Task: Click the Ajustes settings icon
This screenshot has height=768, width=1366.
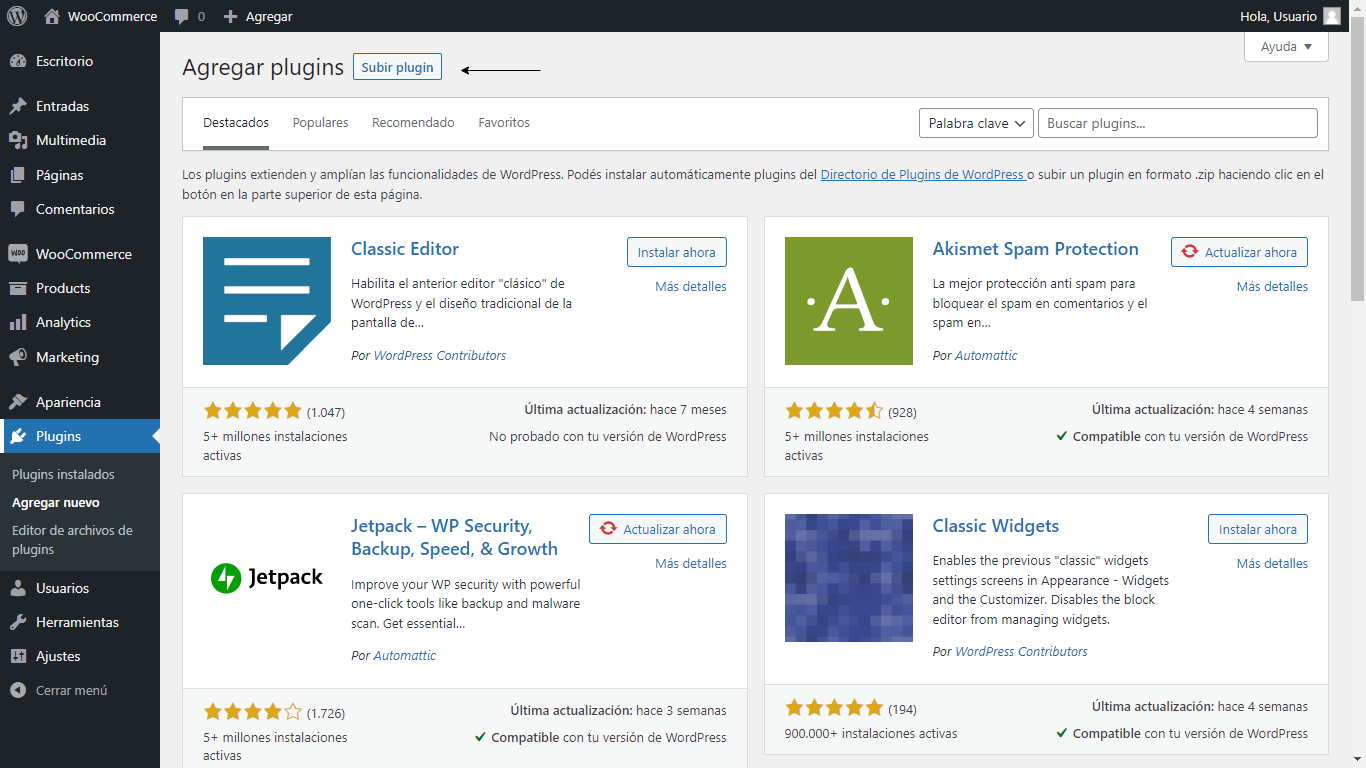Action: tap(18, 656)
